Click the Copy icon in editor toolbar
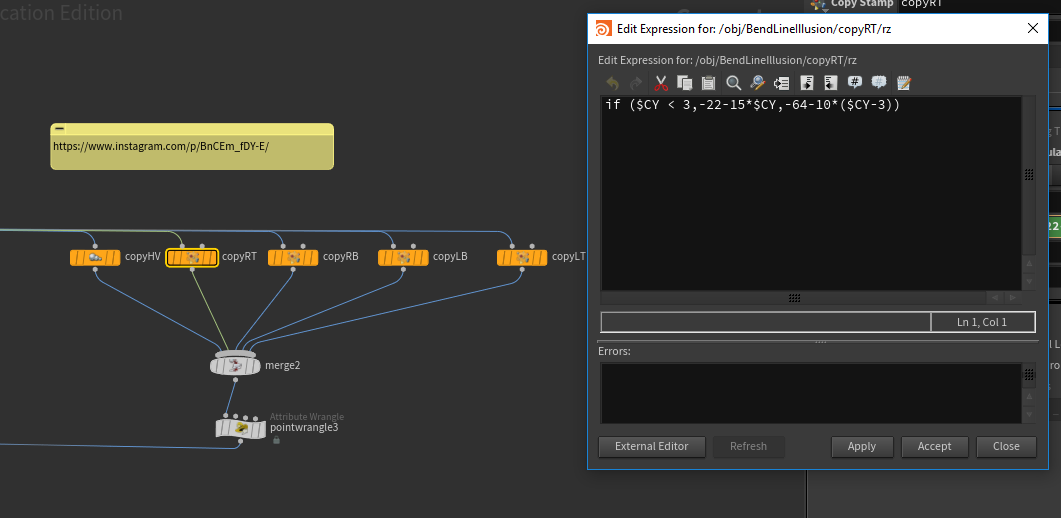 [x=685, y=83]
